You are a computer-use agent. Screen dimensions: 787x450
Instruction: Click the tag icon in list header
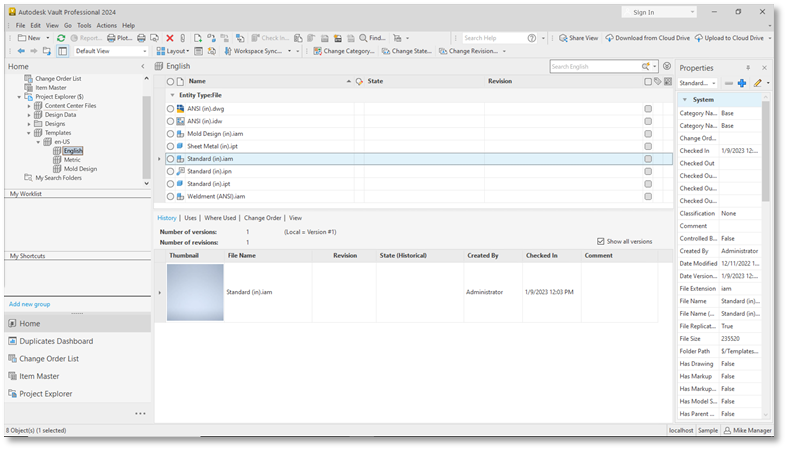coord(658,81)
